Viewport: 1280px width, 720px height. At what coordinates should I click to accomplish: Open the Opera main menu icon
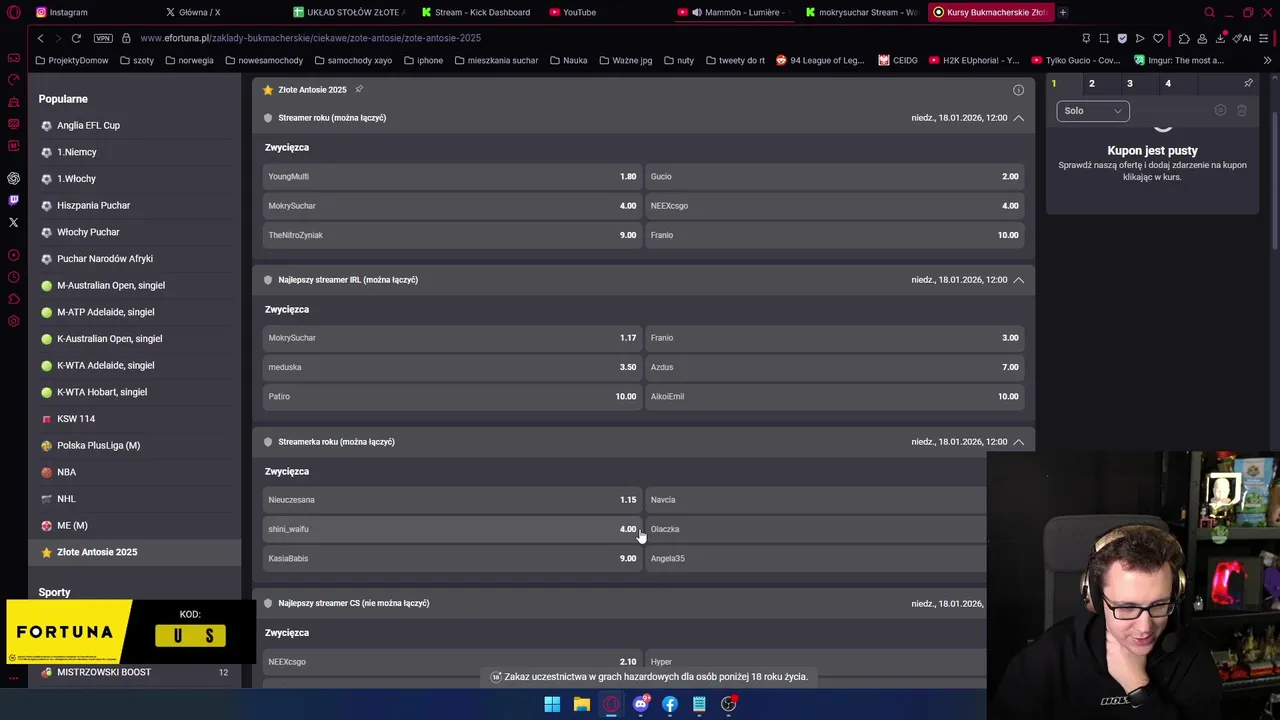(x=13, y=12)
